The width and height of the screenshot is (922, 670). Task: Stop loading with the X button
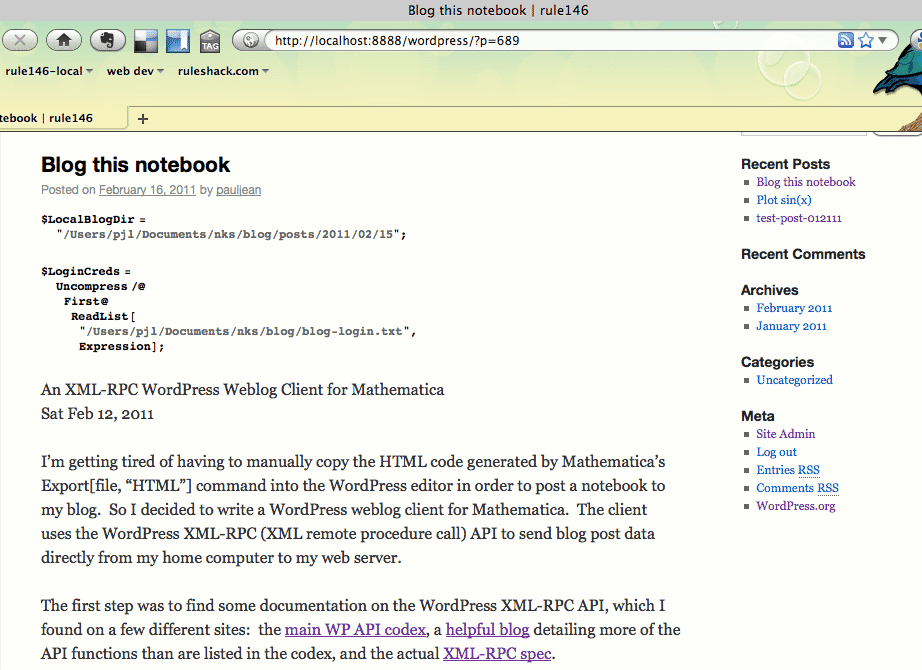19,41
